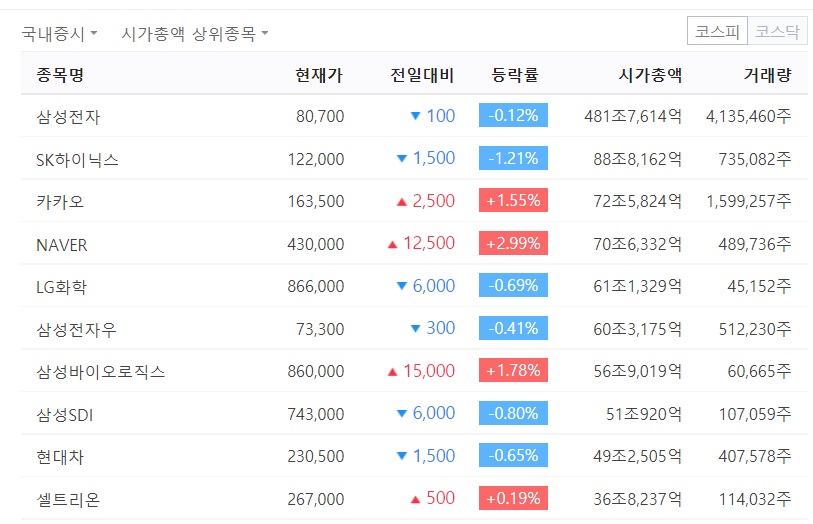Open 삼성바이오로직스 stock details
813x524 pixels.
click(x=100, y=371)
